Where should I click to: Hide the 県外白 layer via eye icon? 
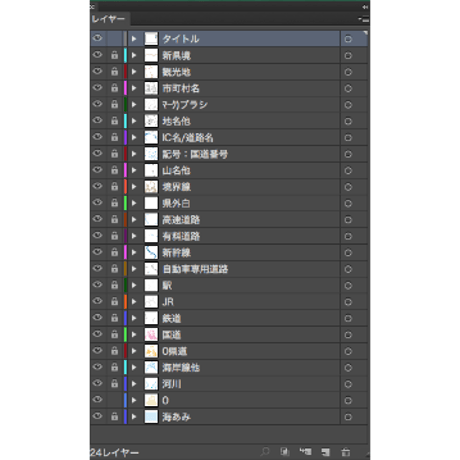coord(97,202)
